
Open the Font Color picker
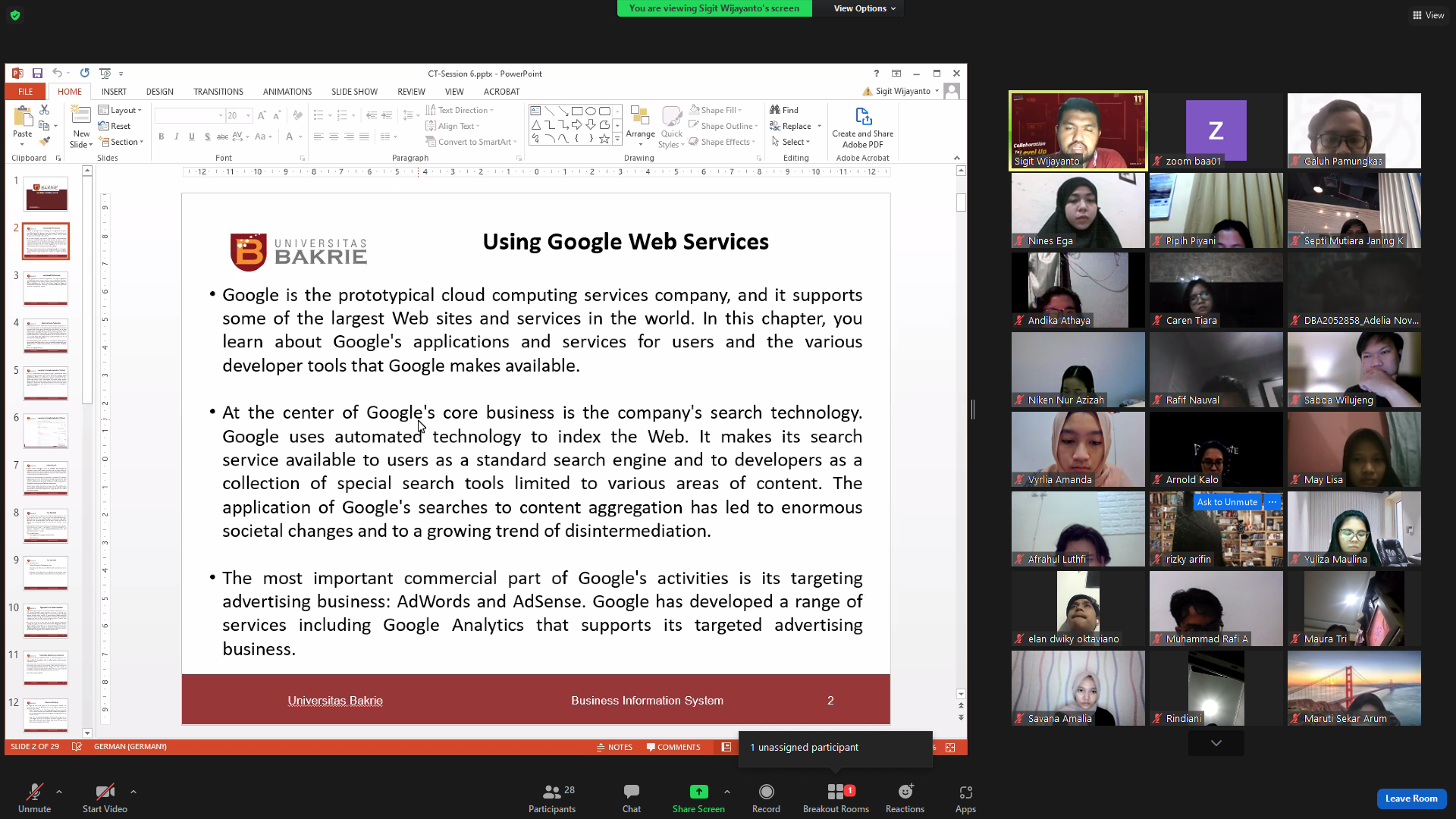[289, 136]
